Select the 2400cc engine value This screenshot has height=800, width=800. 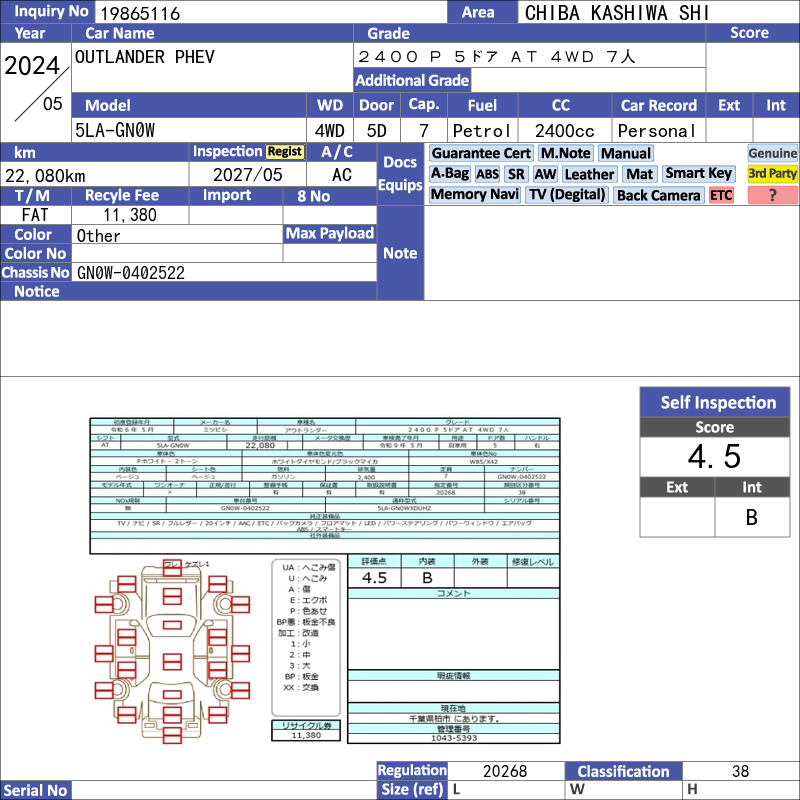tap(564, 131)
